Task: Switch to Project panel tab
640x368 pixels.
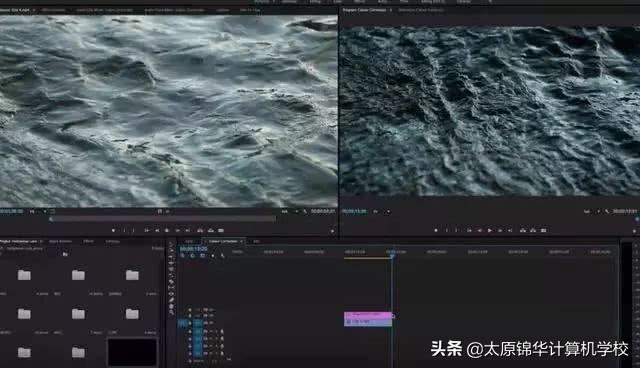Action: tap(18, 242)
